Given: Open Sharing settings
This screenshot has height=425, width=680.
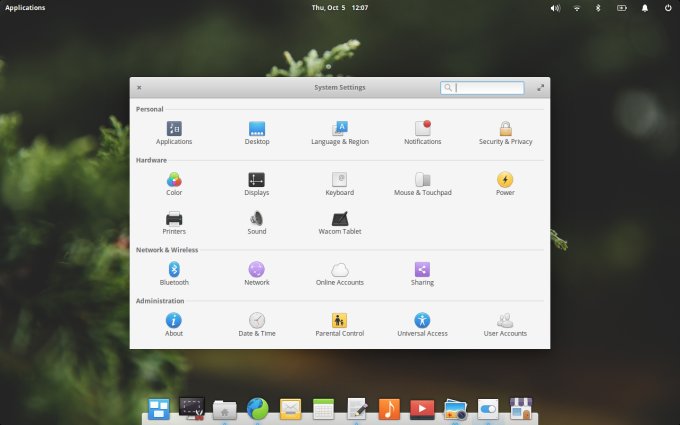Looking at the screenshot, I should click(422, 274).
